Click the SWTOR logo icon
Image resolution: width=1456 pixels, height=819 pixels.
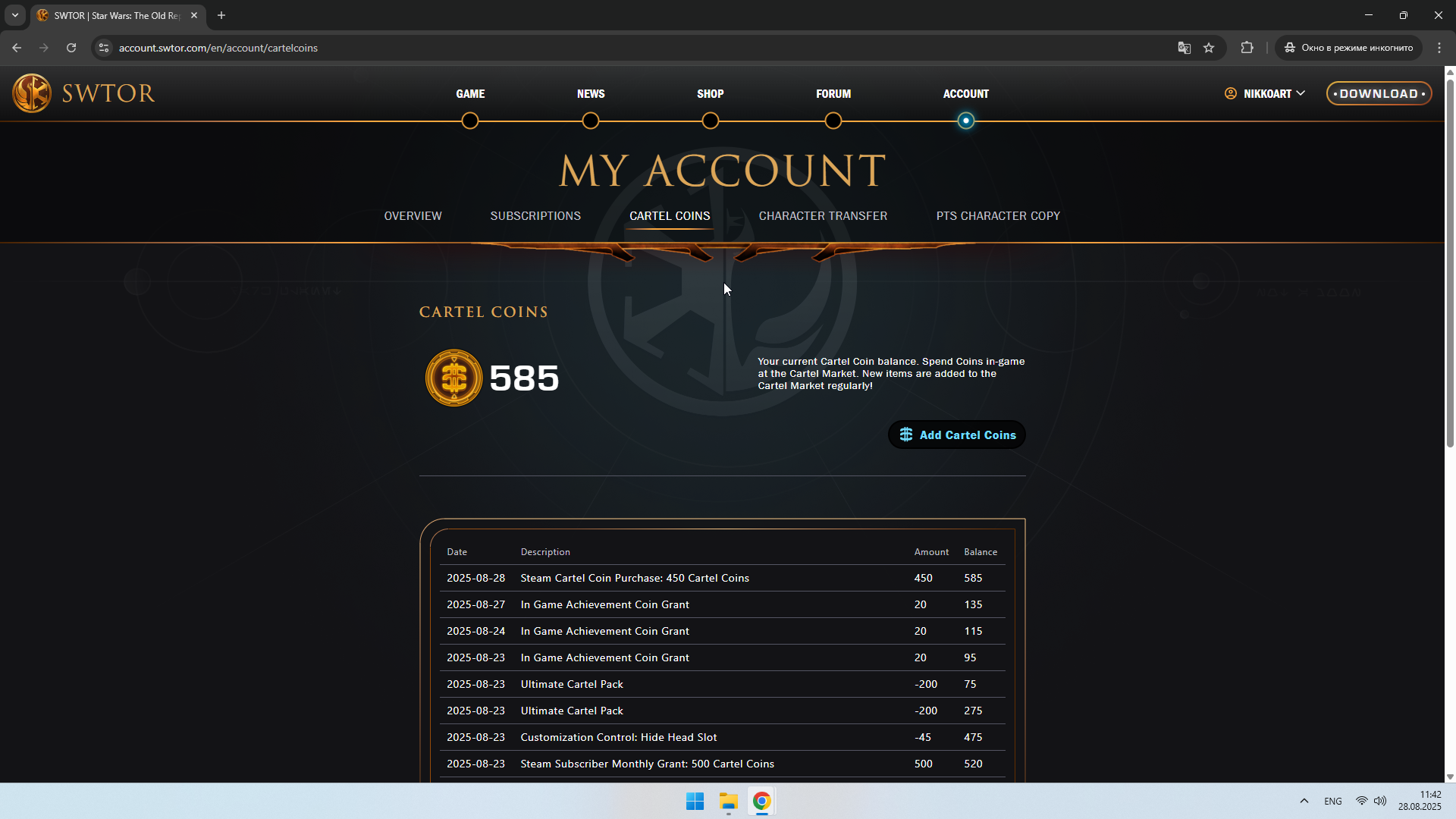pyautogui.click(x=32, y=93)
